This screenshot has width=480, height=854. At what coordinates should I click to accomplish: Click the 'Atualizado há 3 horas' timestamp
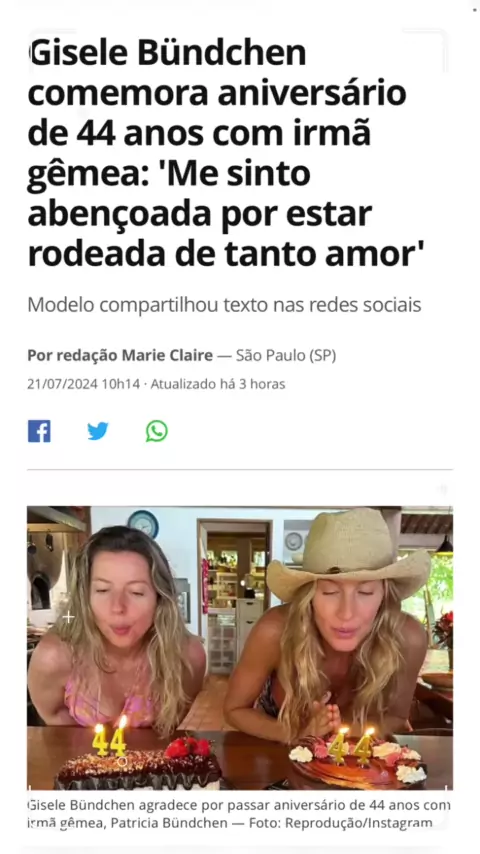click(x=218, y=384)
